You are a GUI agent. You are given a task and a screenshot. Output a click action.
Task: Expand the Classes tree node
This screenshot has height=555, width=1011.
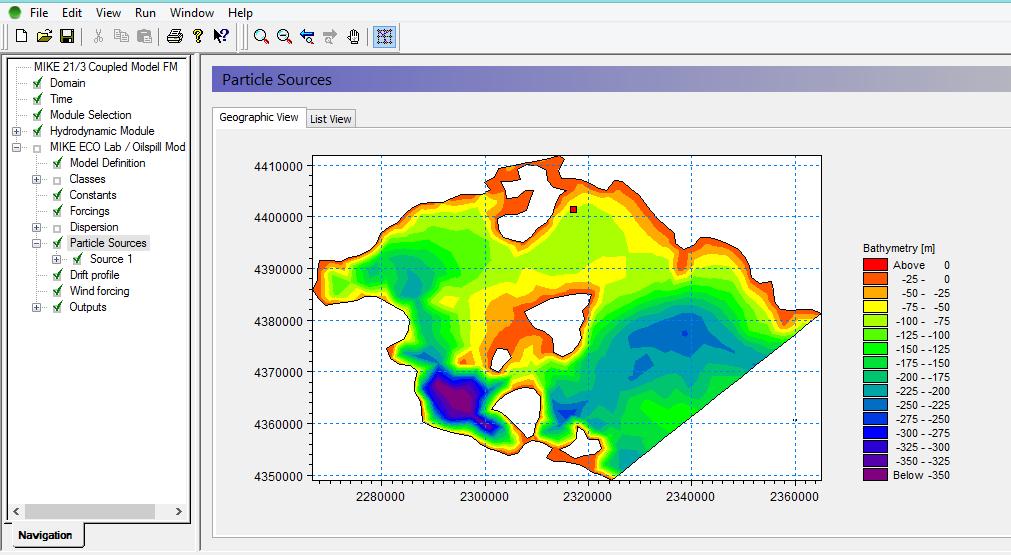point(36,180)
